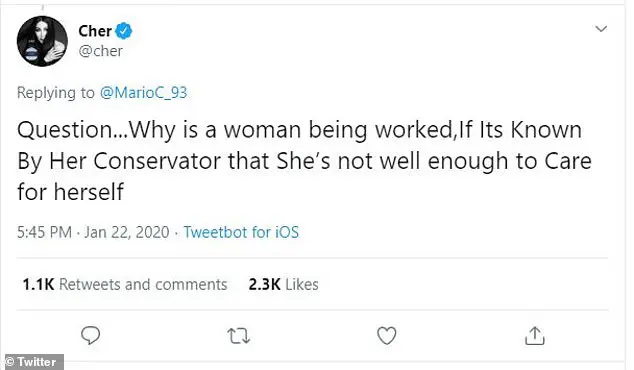Click the 5:45 PM timestamp
The height and width of the screenshot is (370, 634).
tap(44, 232)
